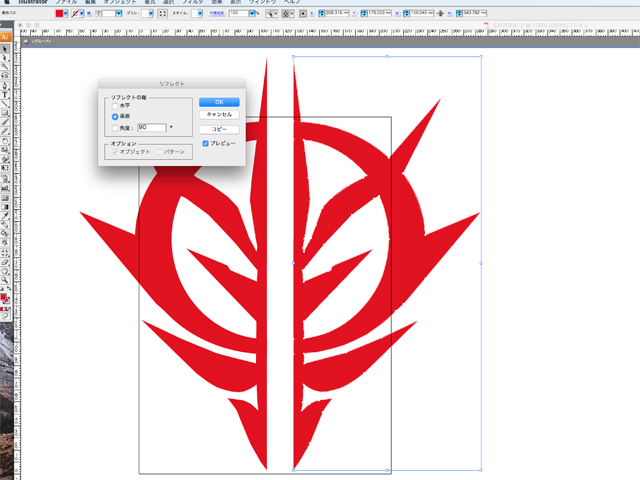Open the 不透明度 opacity link

pyautogui.click(x=218, y=13)
